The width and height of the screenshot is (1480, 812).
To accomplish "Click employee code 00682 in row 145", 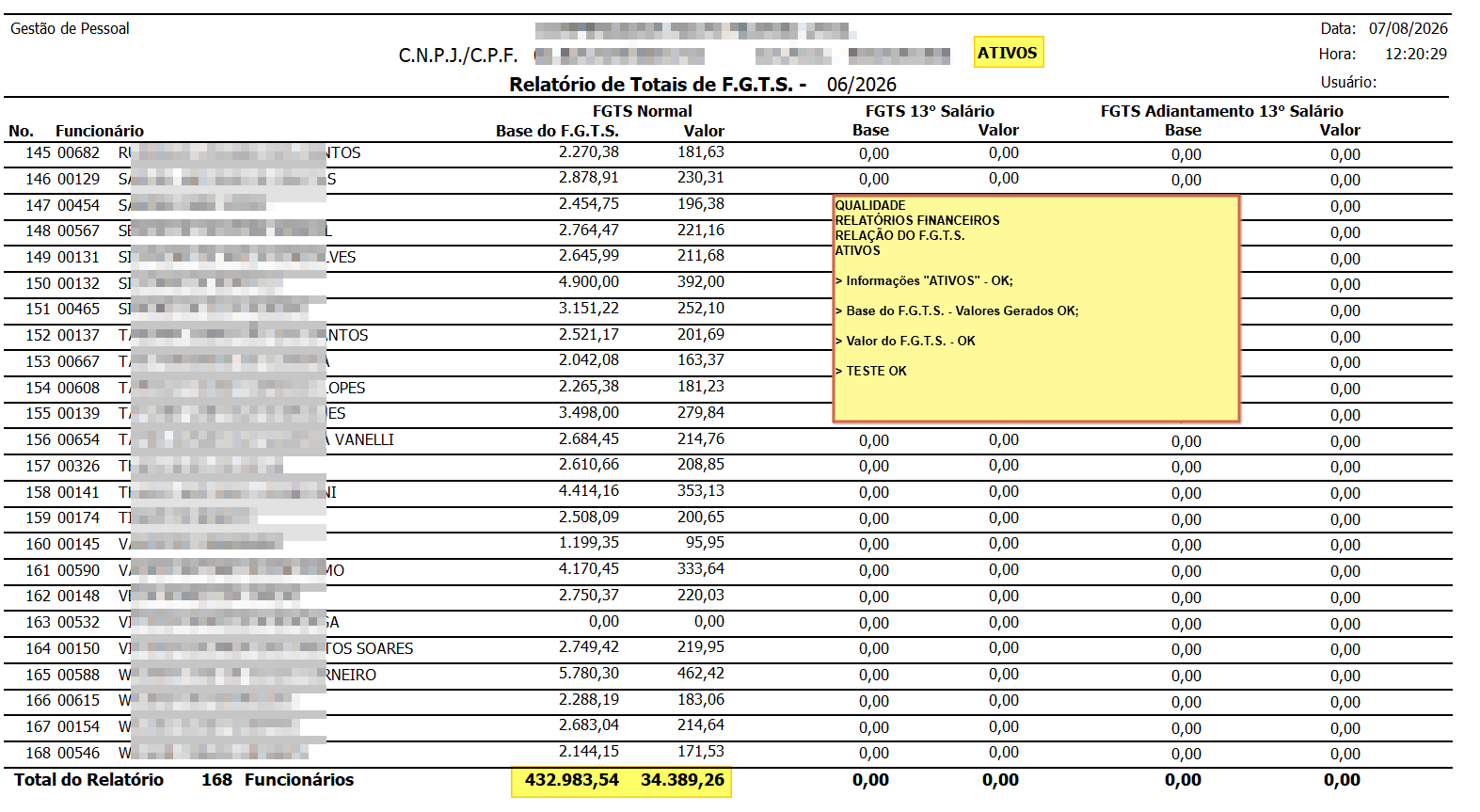I will click(x=78, y=152).
